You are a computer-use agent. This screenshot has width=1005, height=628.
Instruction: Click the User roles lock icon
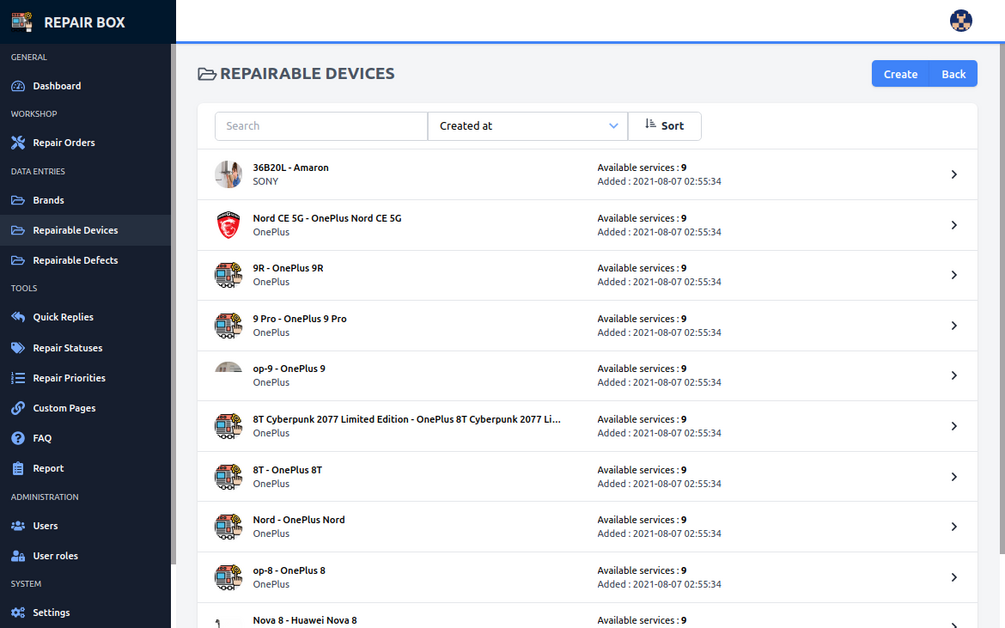pyautogui.click(x=18, y=556)
